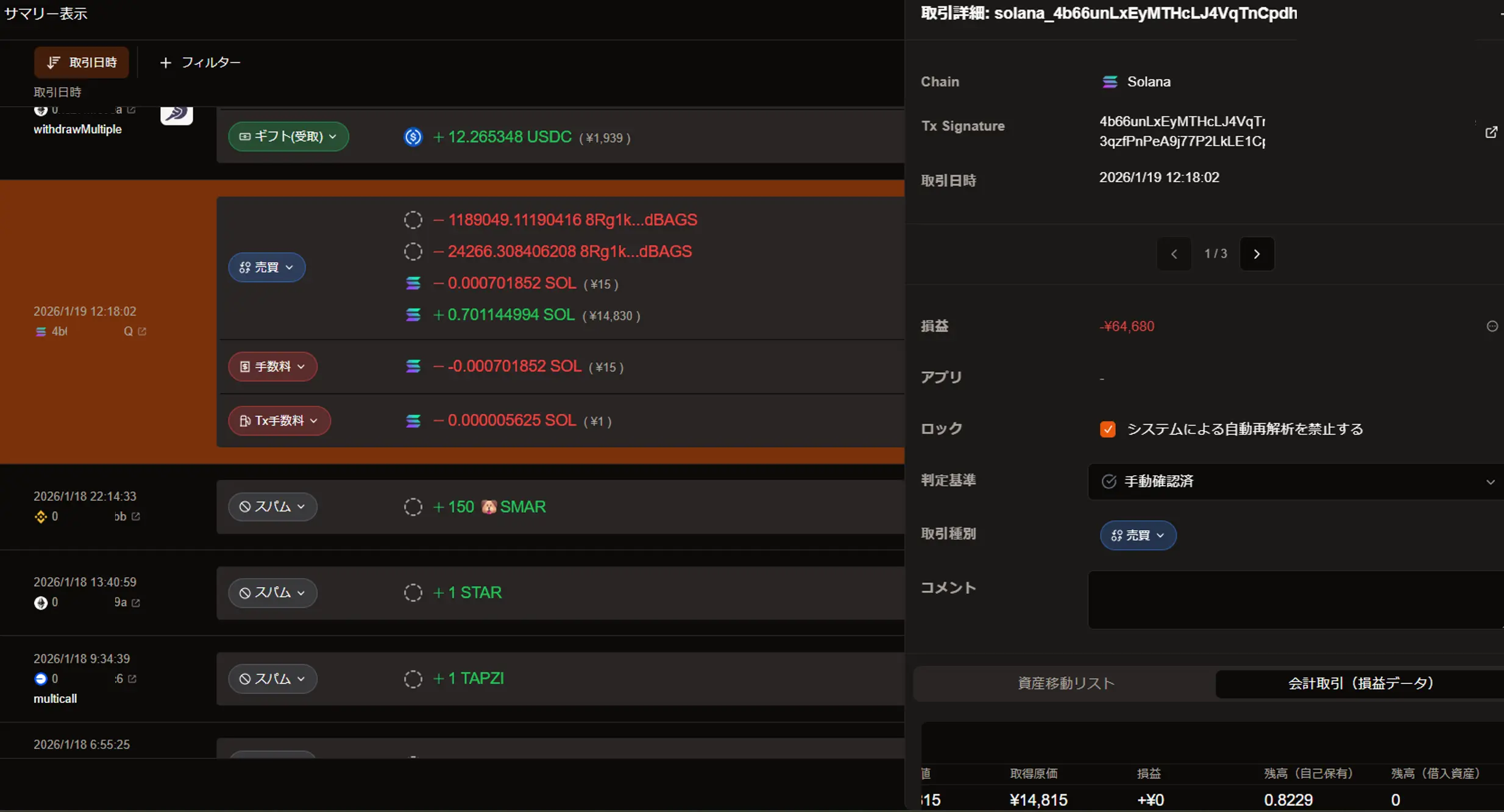
Task: Open external link for 2026/1/19 12:18:02 transaction
Action: point(142,331)
